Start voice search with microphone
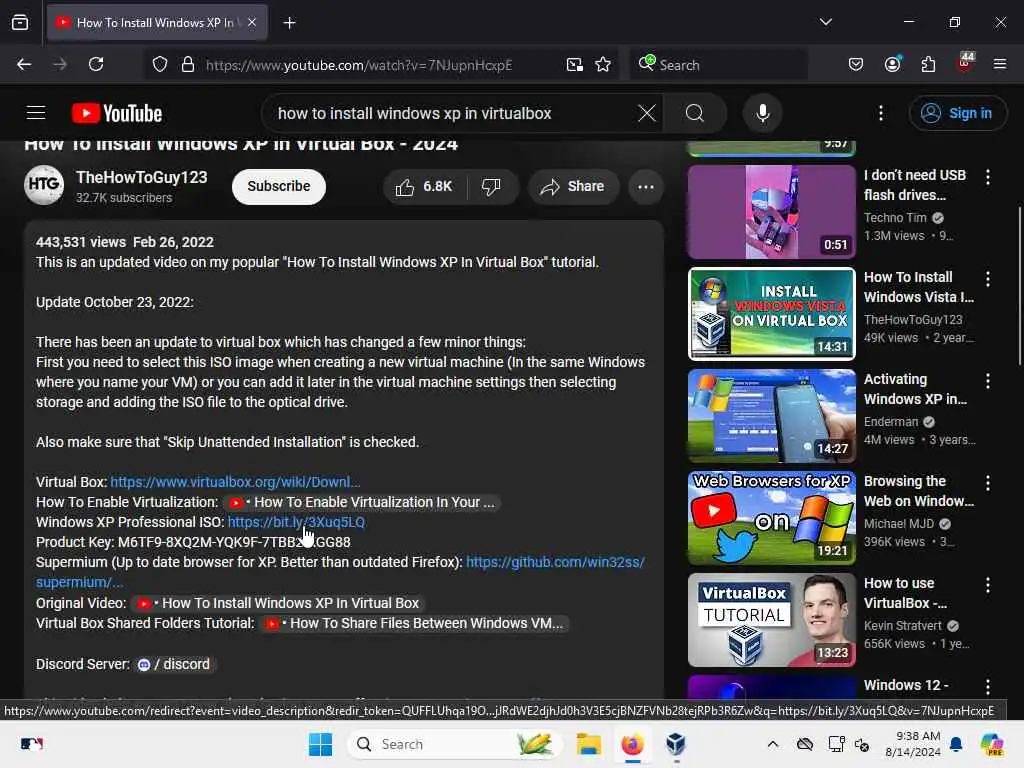The image size is (1024, 768). click(763, 113)
